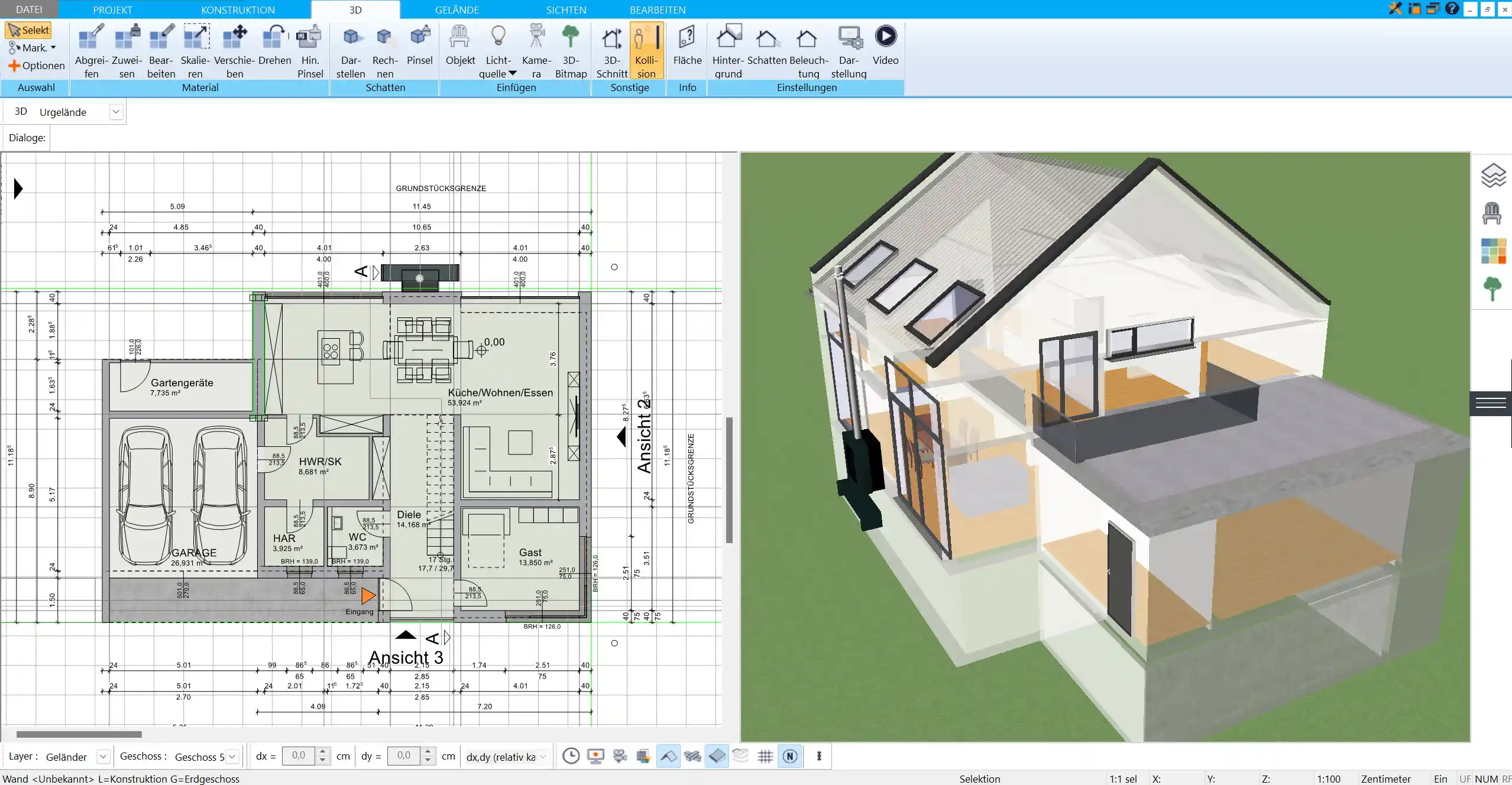Expand the right sidebar hamburger handle

(x=1491, y=404)
